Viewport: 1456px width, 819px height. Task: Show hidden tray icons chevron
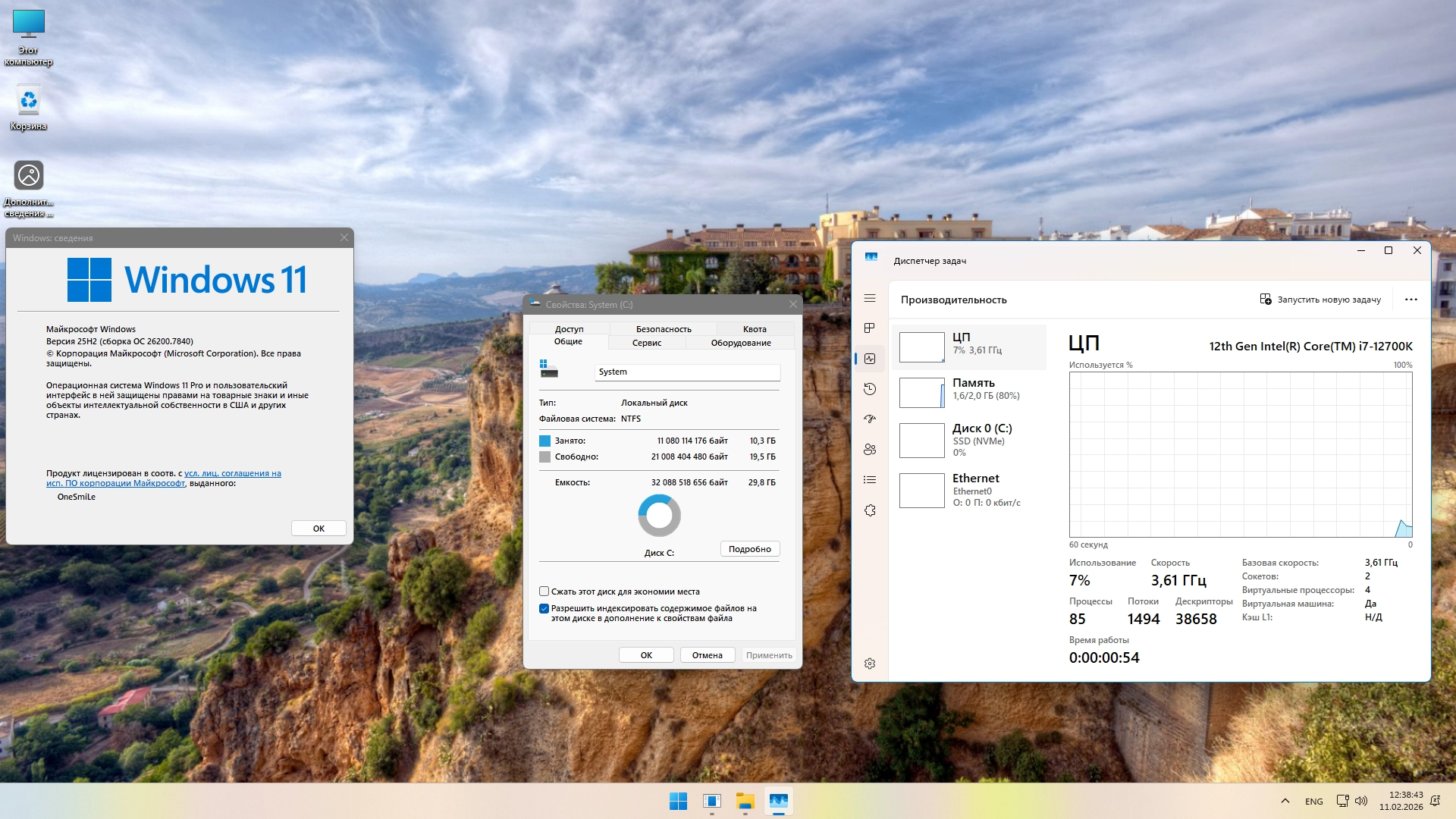tap(1285, 801)
